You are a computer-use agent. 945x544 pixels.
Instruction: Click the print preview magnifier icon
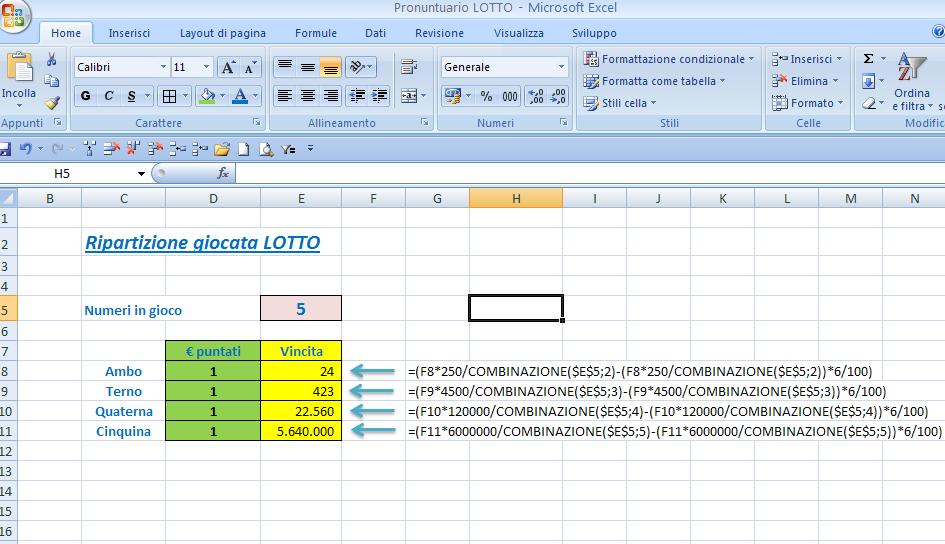(266, 149)
